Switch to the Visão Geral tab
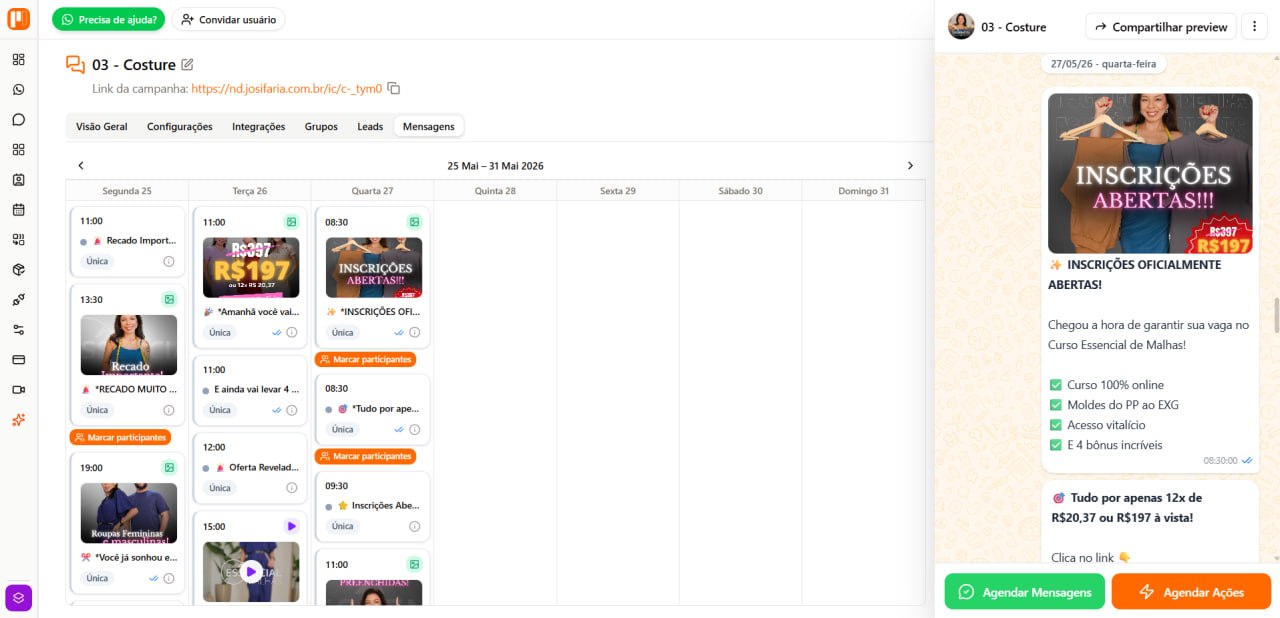Image resolution: width=1280 pixels, height=618 pixels. click(x=102, y=127)
